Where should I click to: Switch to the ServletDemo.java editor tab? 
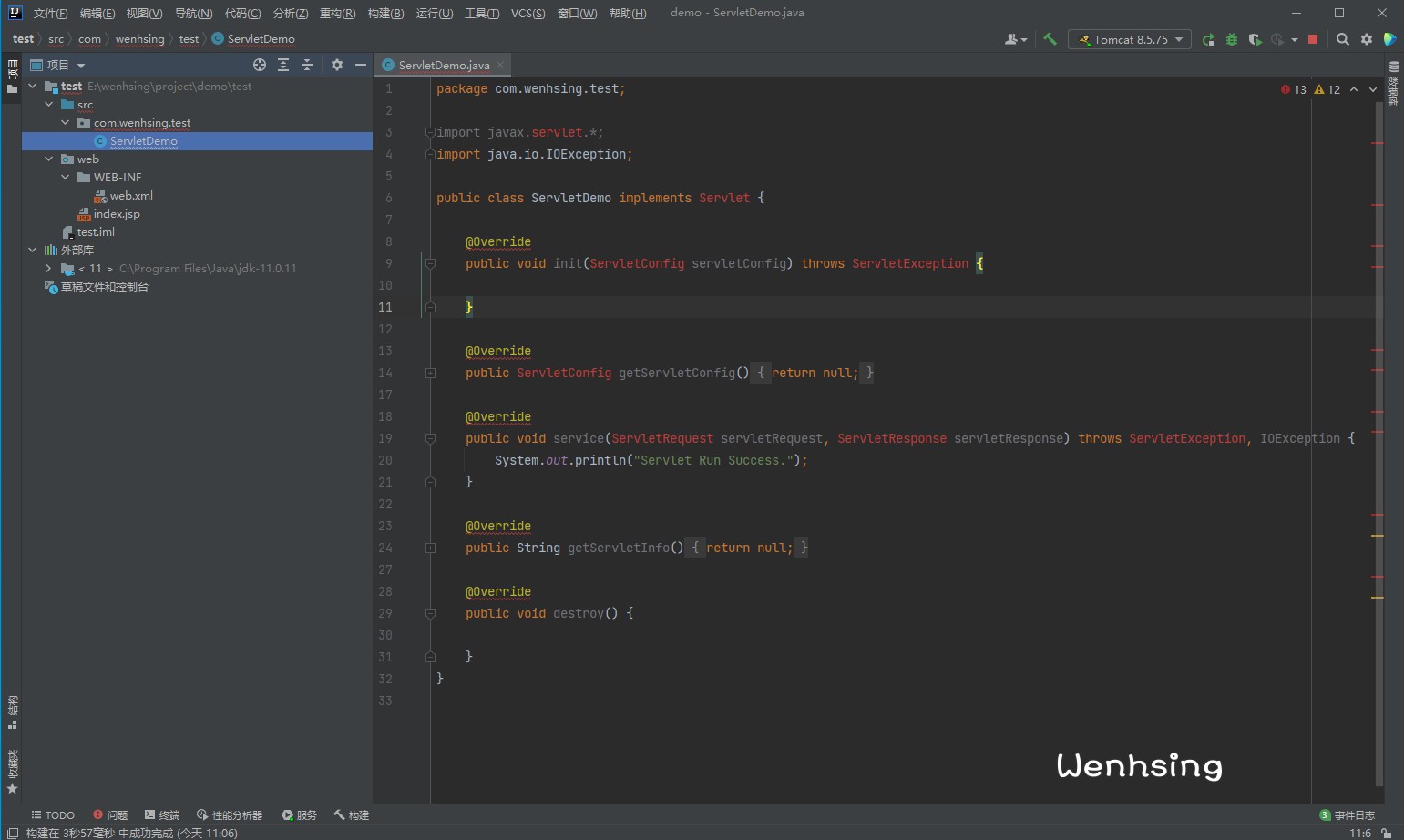[x=444, y=65]
